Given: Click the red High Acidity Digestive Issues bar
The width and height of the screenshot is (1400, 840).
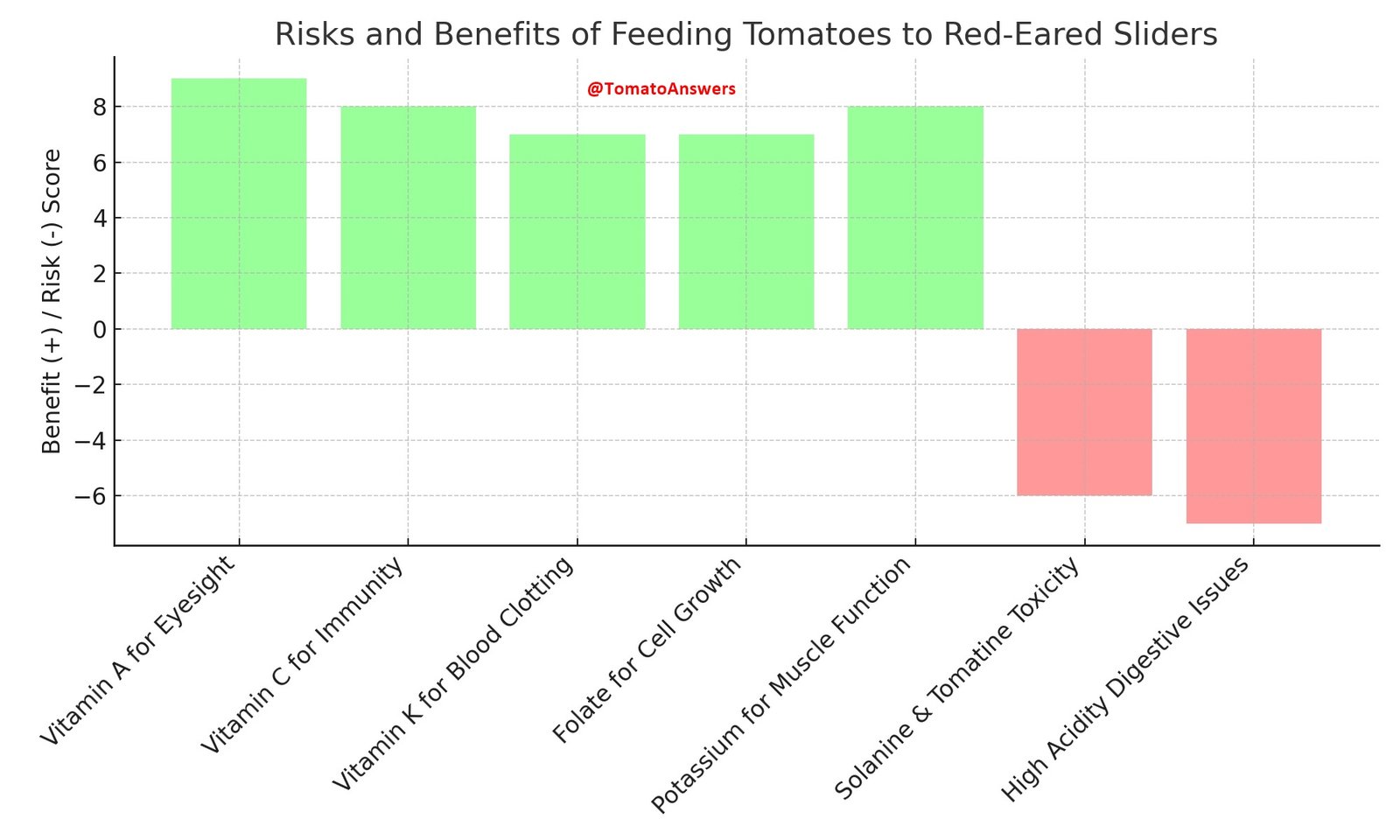Looking at the screenshot, I should click(1253, 426).
